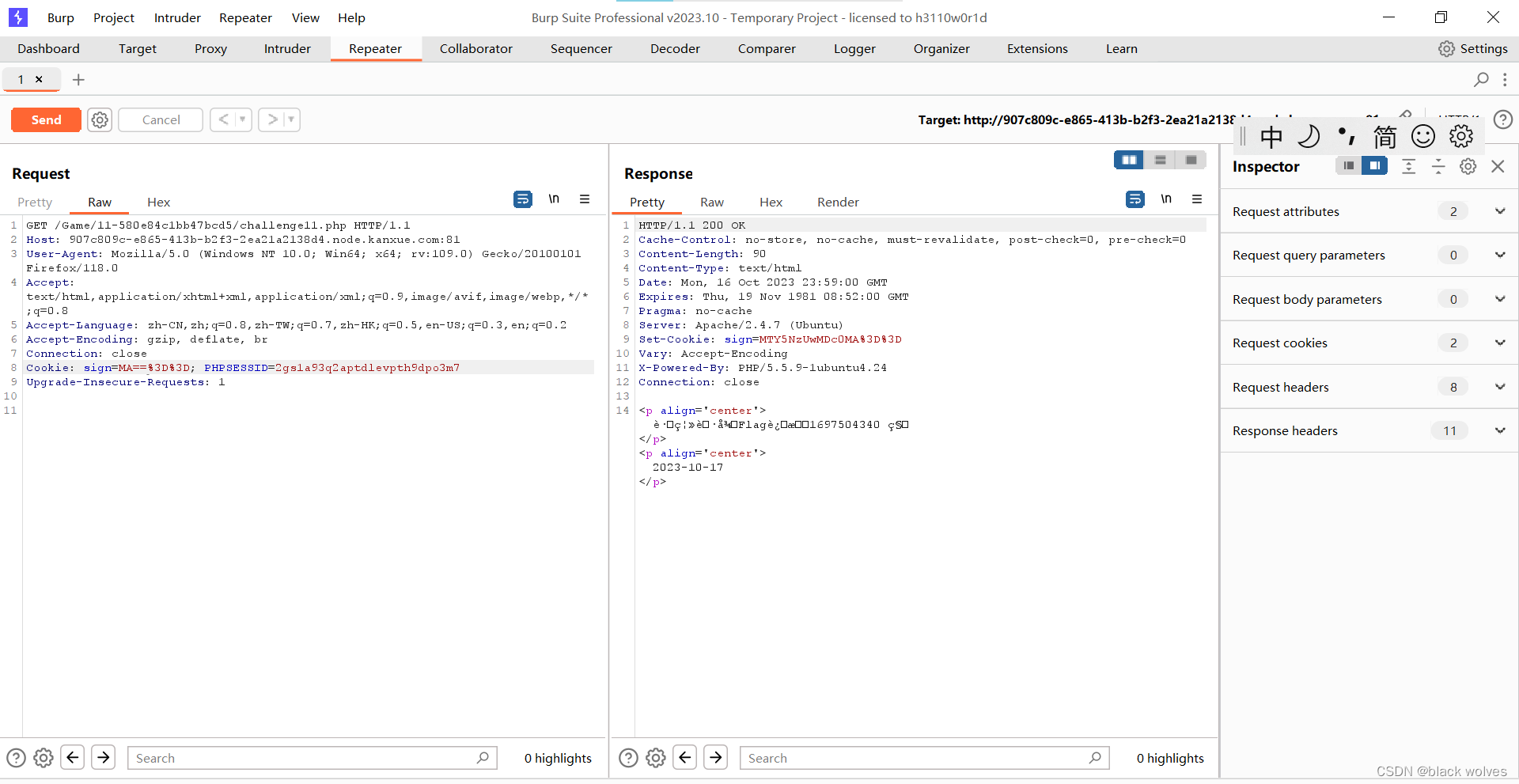This screenshot has height=784, width=1519.
Task: Close Repeater tab 1
Action: coord(39,79)
